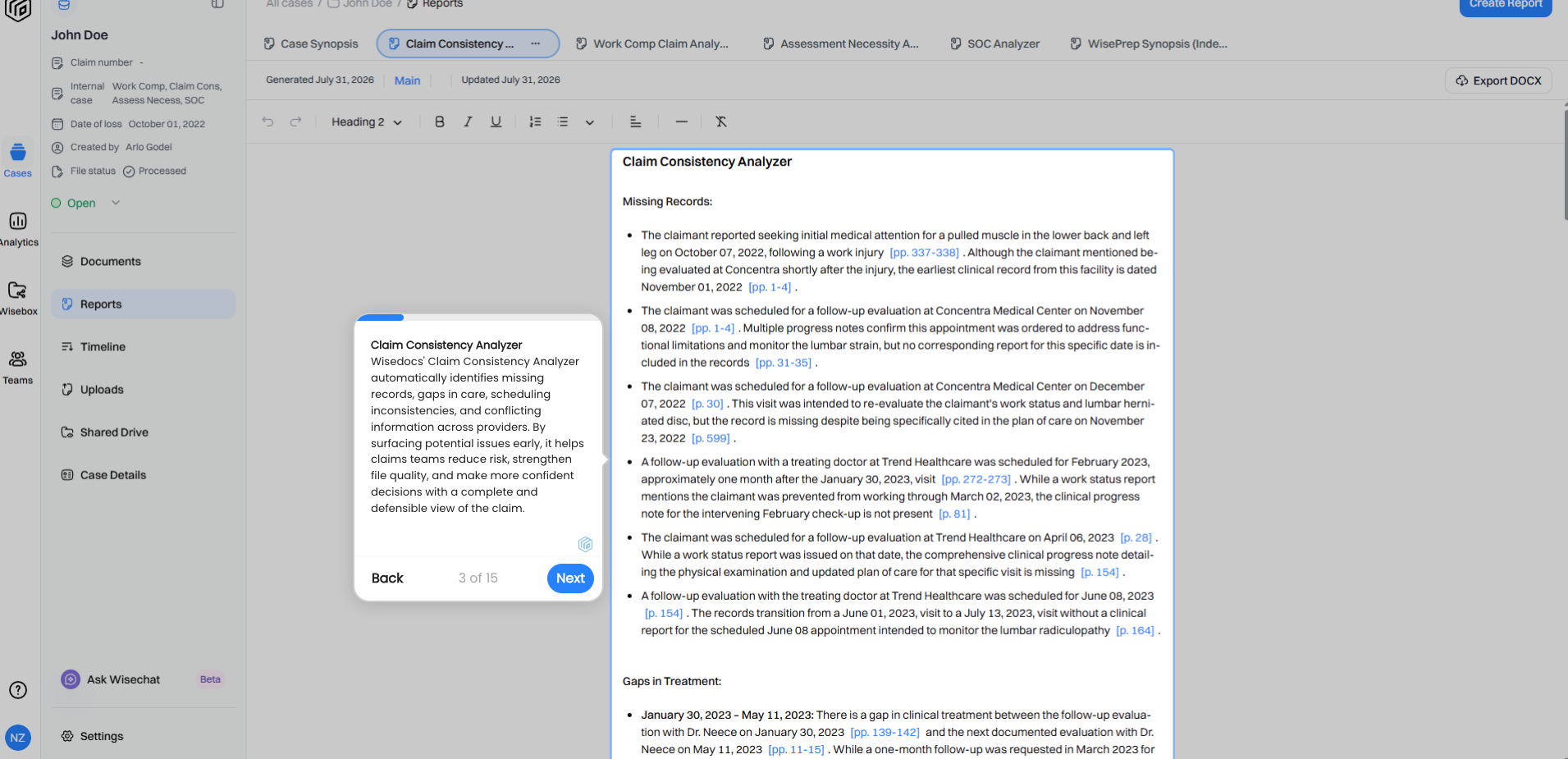Image resolution: width=1568 pixels, height=759 pixels.
Task: Insert a numbered list
Action: tap(535, 121)
